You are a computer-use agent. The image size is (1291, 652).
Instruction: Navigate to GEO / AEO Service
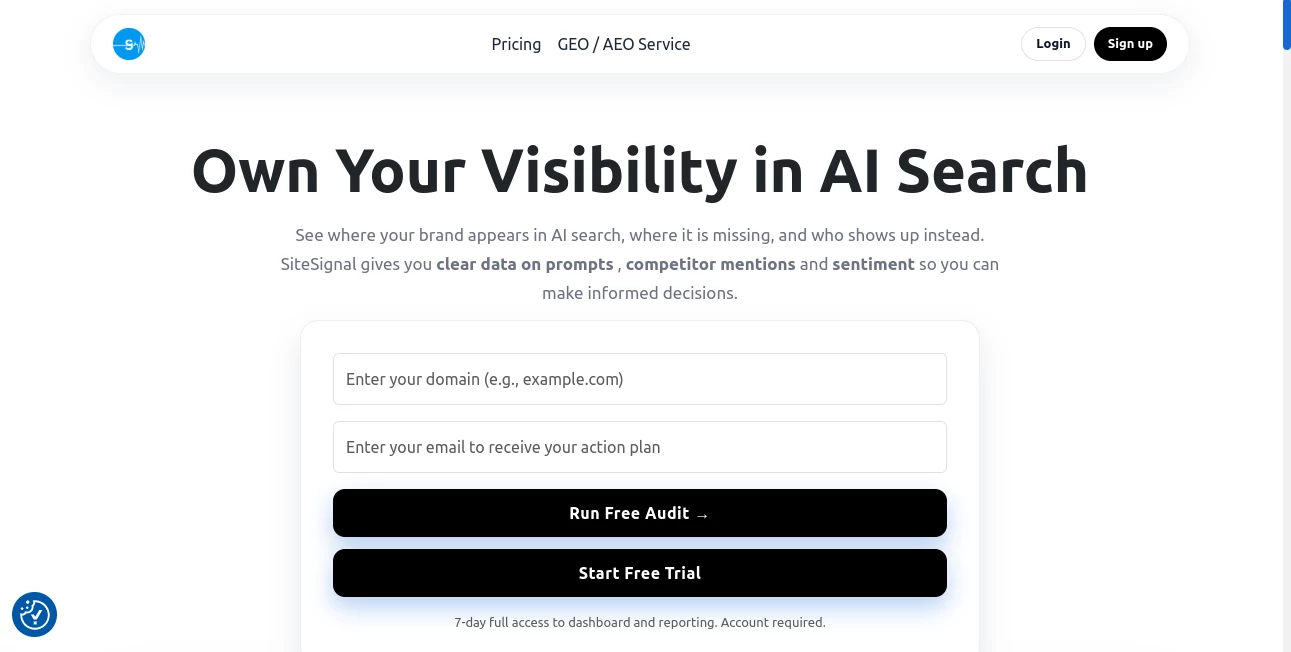(624, 44)
